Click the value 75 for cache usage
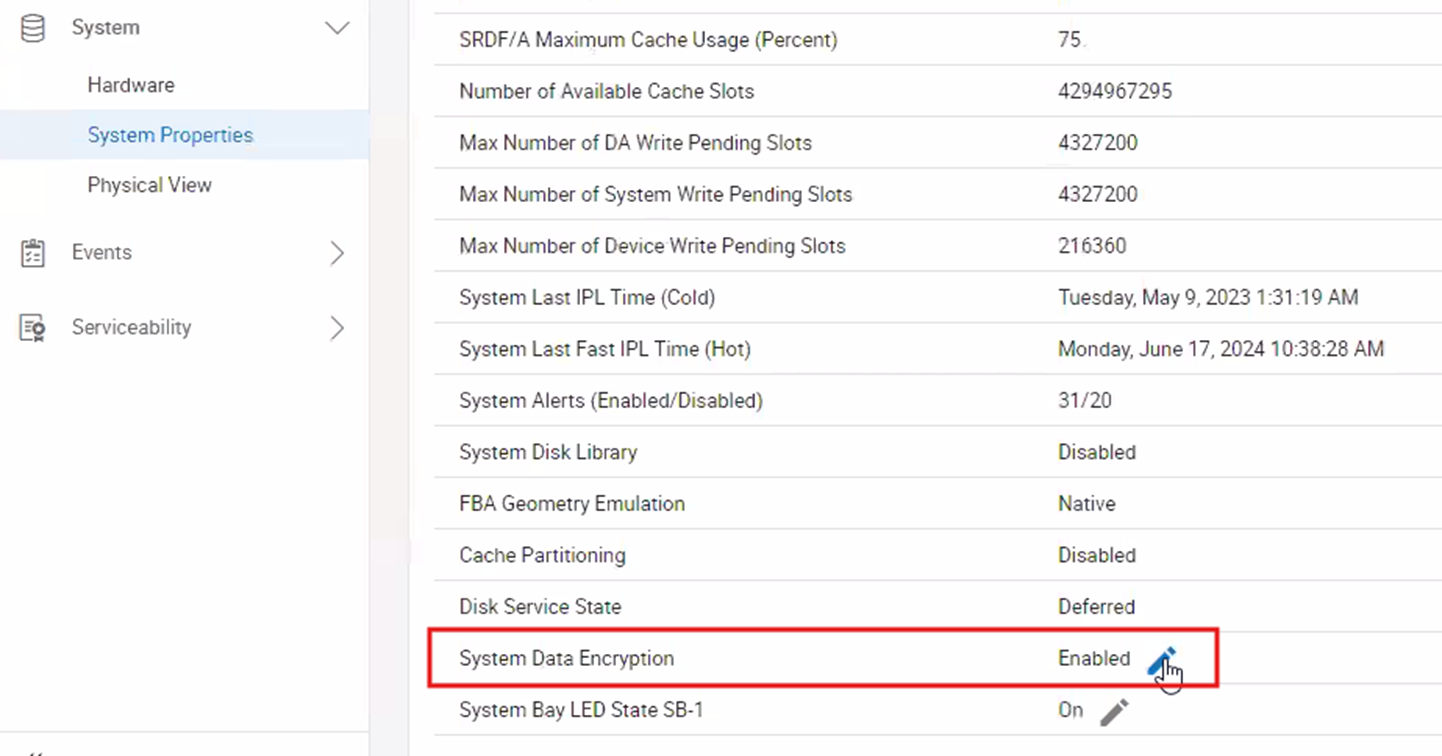1442x756 pixels. click(1069, 40)
